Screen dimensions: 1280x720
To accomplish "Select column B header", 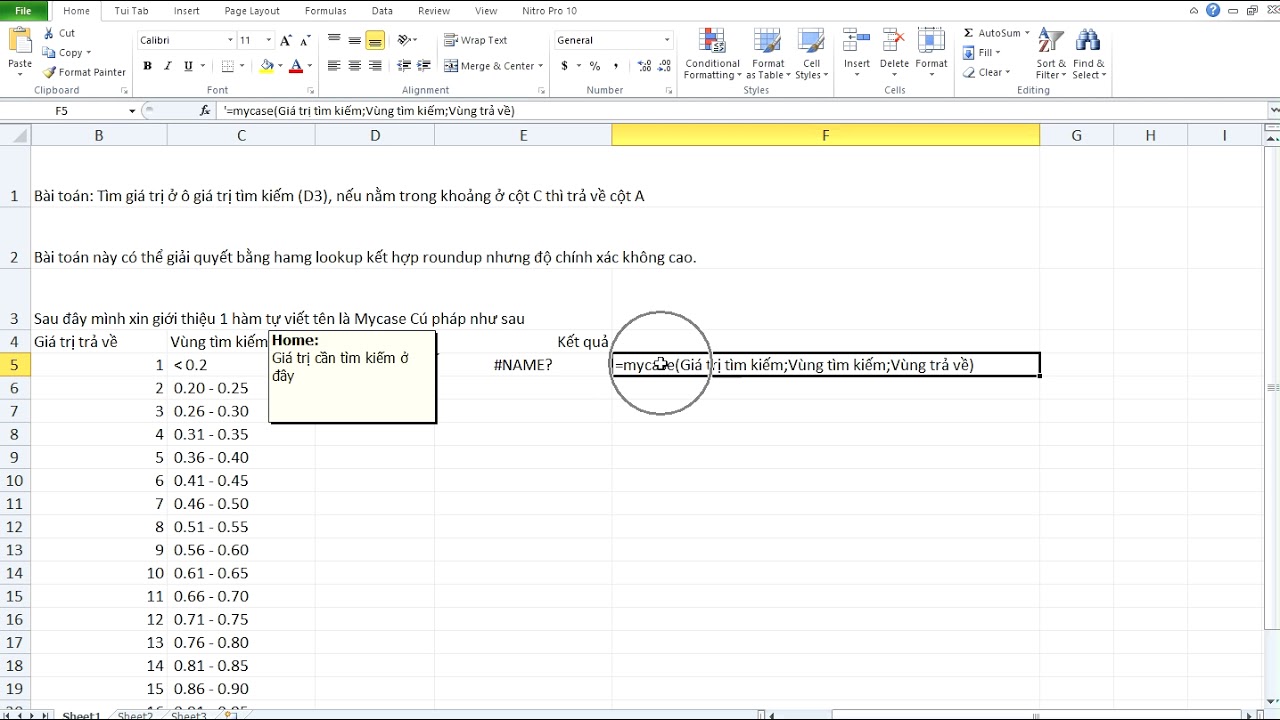I will [x=98, y=135].
